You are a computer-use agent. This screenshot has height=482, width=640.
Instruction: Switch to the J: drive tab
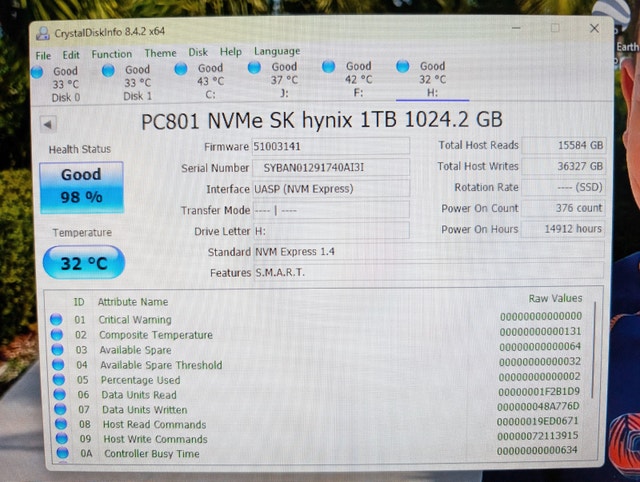(x=284, y=80)
